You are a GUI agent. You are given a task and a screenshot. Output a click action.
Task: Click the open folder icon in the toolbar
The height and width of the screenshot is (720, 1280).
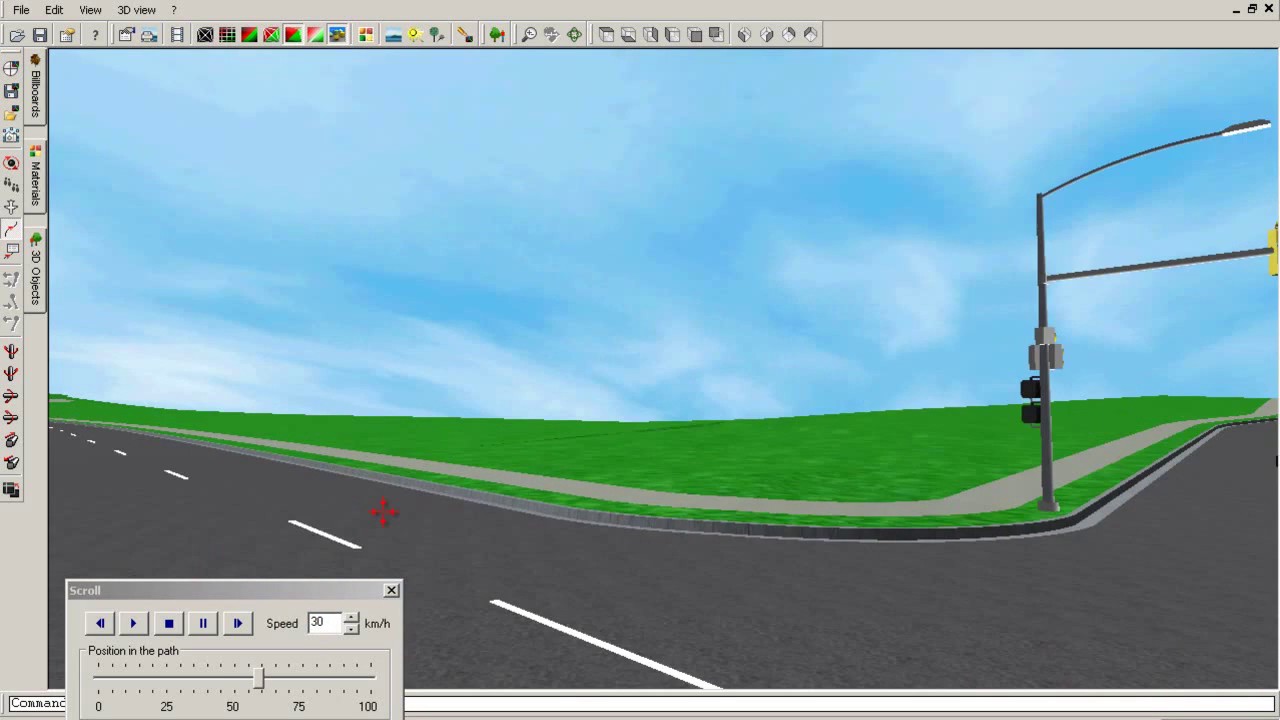[x=17, y=35]
